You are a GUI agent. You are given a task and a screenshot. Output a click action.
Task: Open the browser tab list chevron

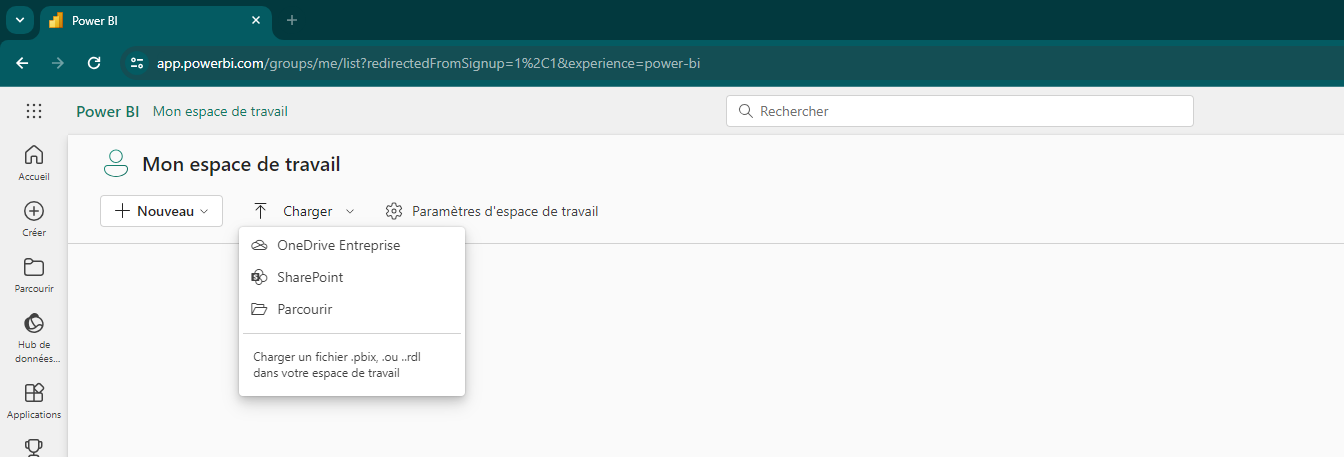click(19, 20)
